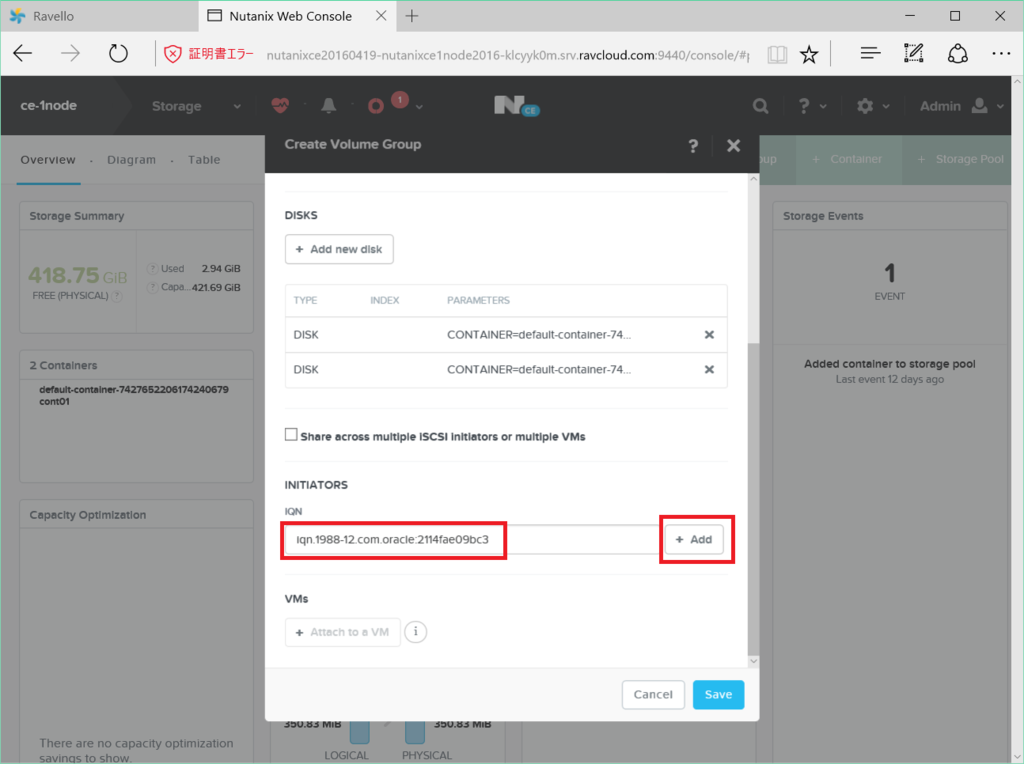This screenshot has height=764, width=1024.
Task: Remove the first DISK row
Action: pos(709,335)
